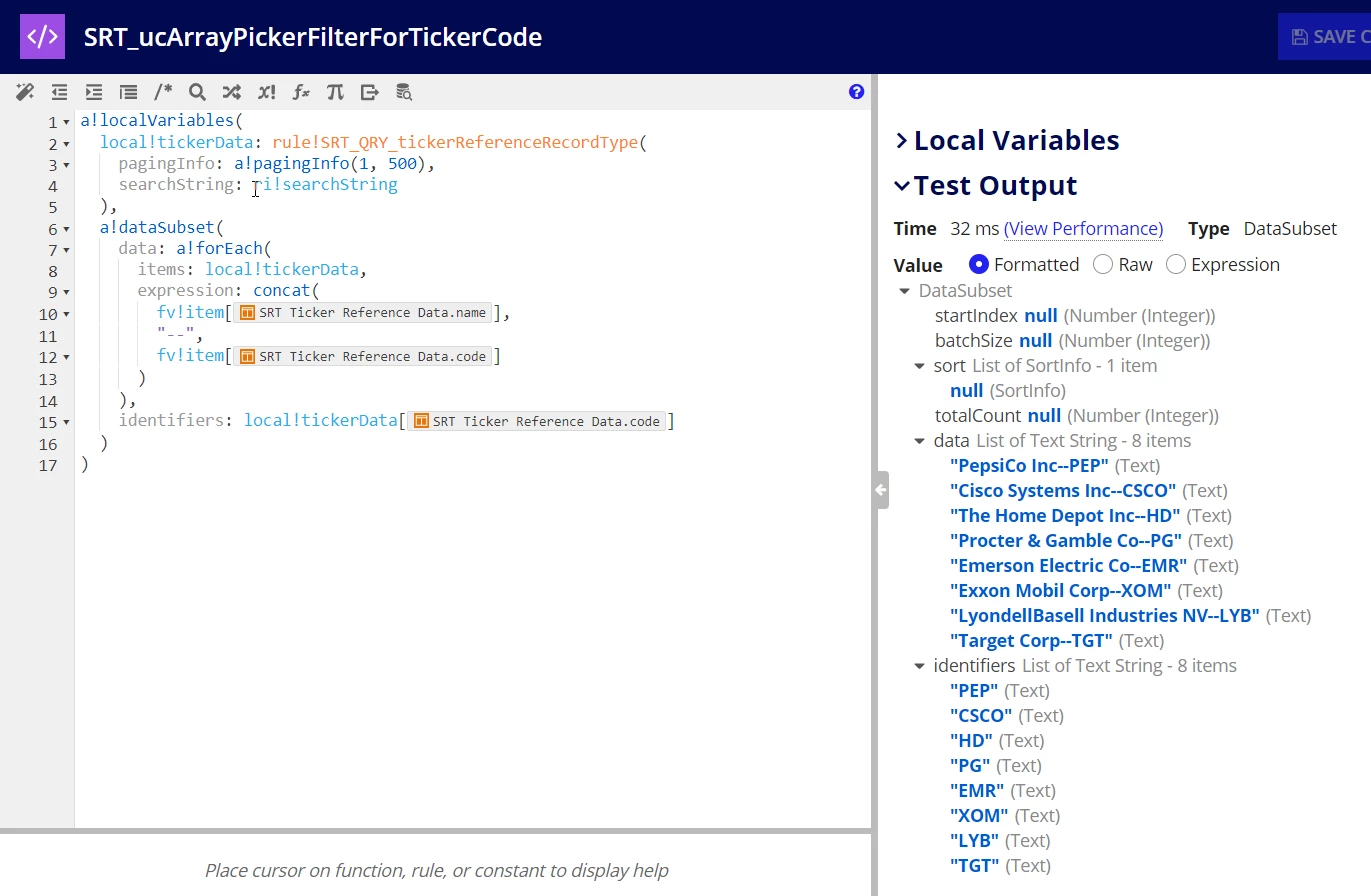
Task: Click the outdent code icon
Action: (x=60, y=92)
